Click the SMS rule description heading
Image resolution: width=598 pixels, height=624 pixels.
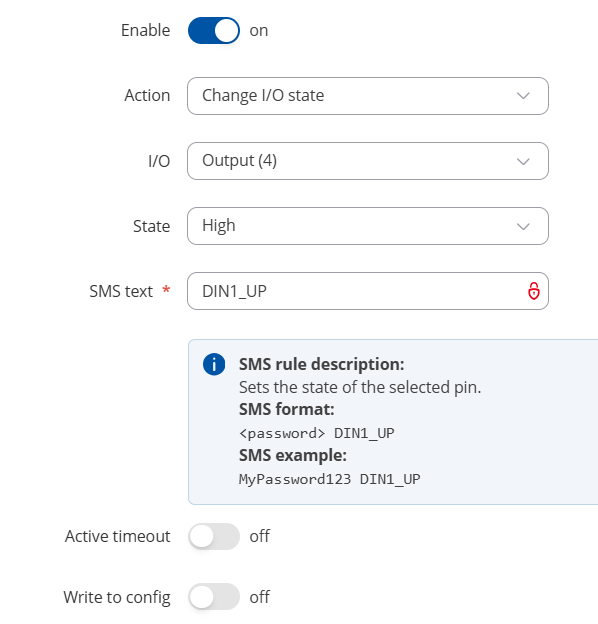(321, 365)
